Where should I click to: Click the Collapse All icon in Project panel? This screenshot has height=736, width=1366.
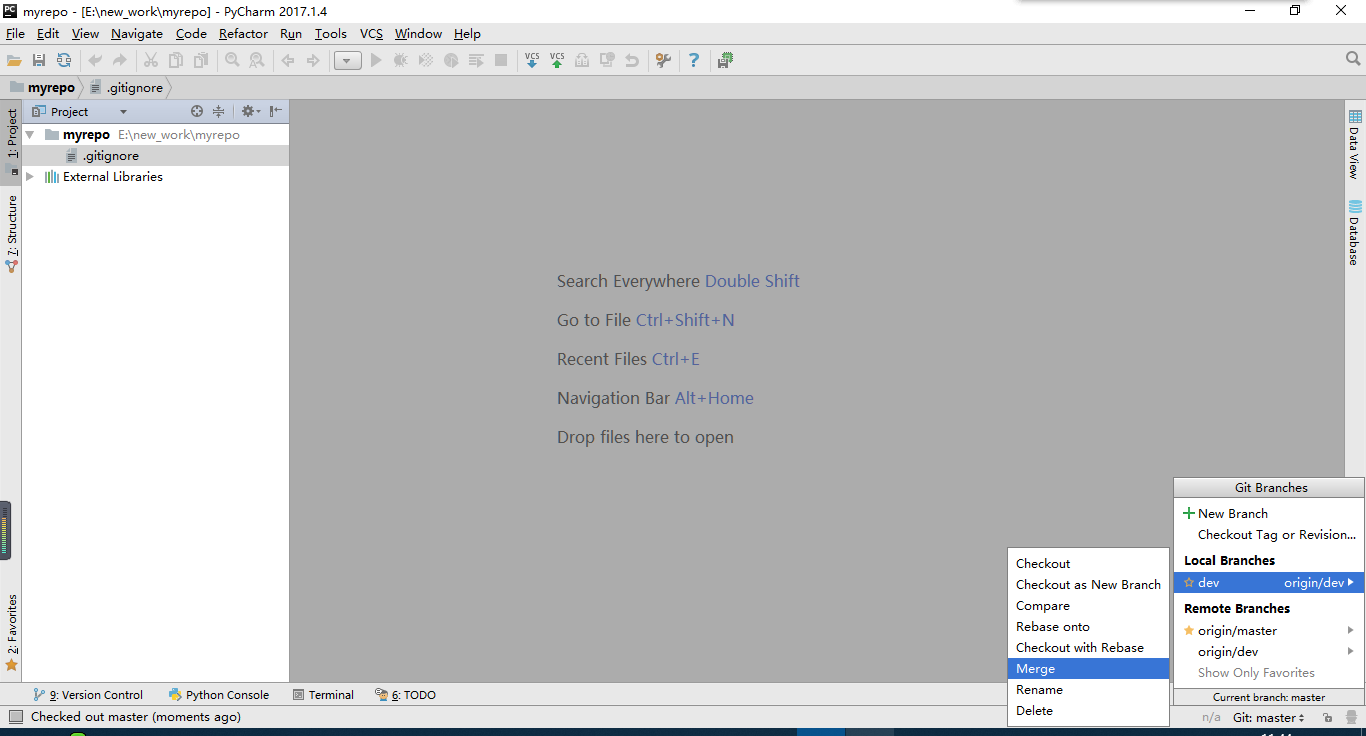(218, 111)
